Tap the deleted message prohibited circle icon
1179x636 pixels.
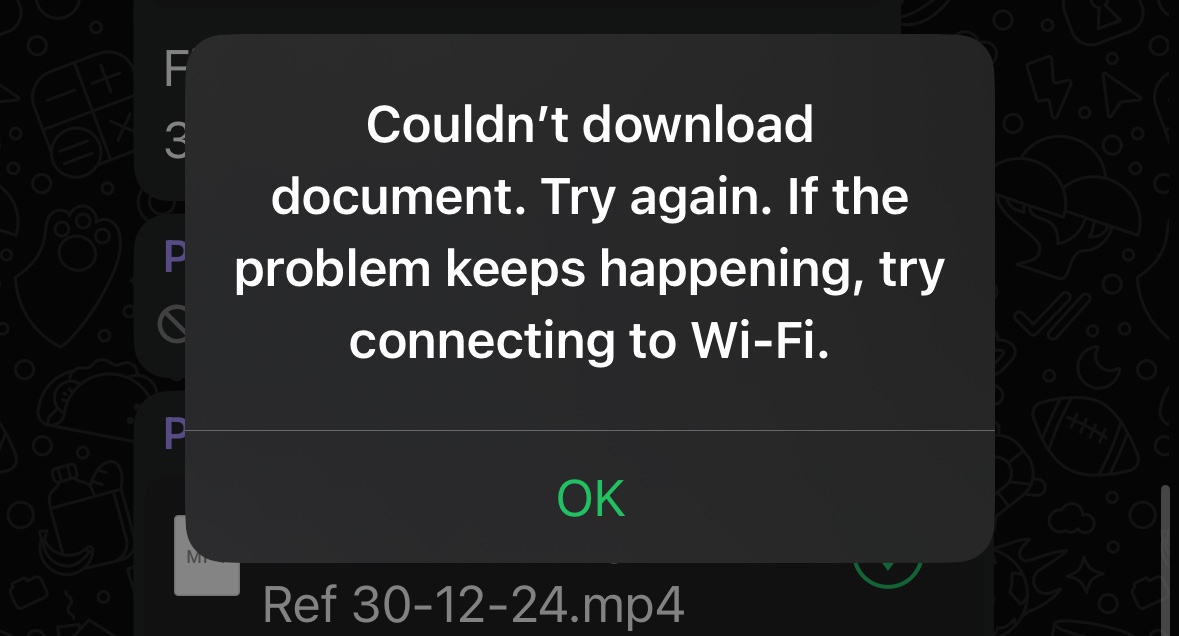(172, 326)
